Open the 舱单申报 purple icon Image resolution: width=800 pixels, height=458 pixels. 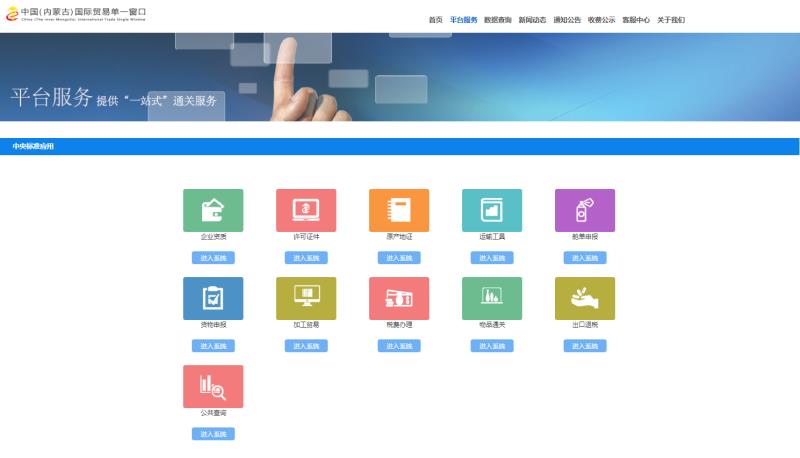(x=585, y=210)
